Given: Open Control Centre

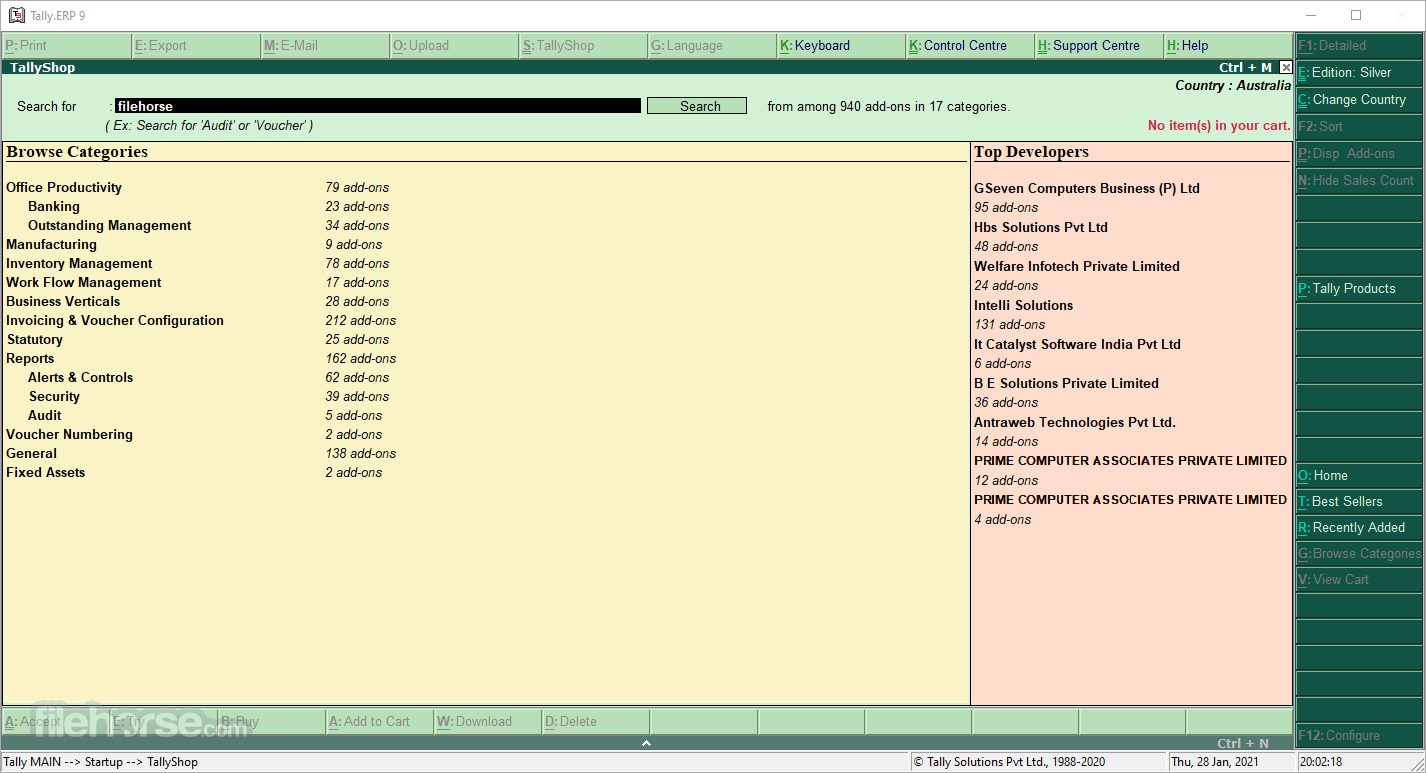Looking at the screenshot, I should [969, 46].
